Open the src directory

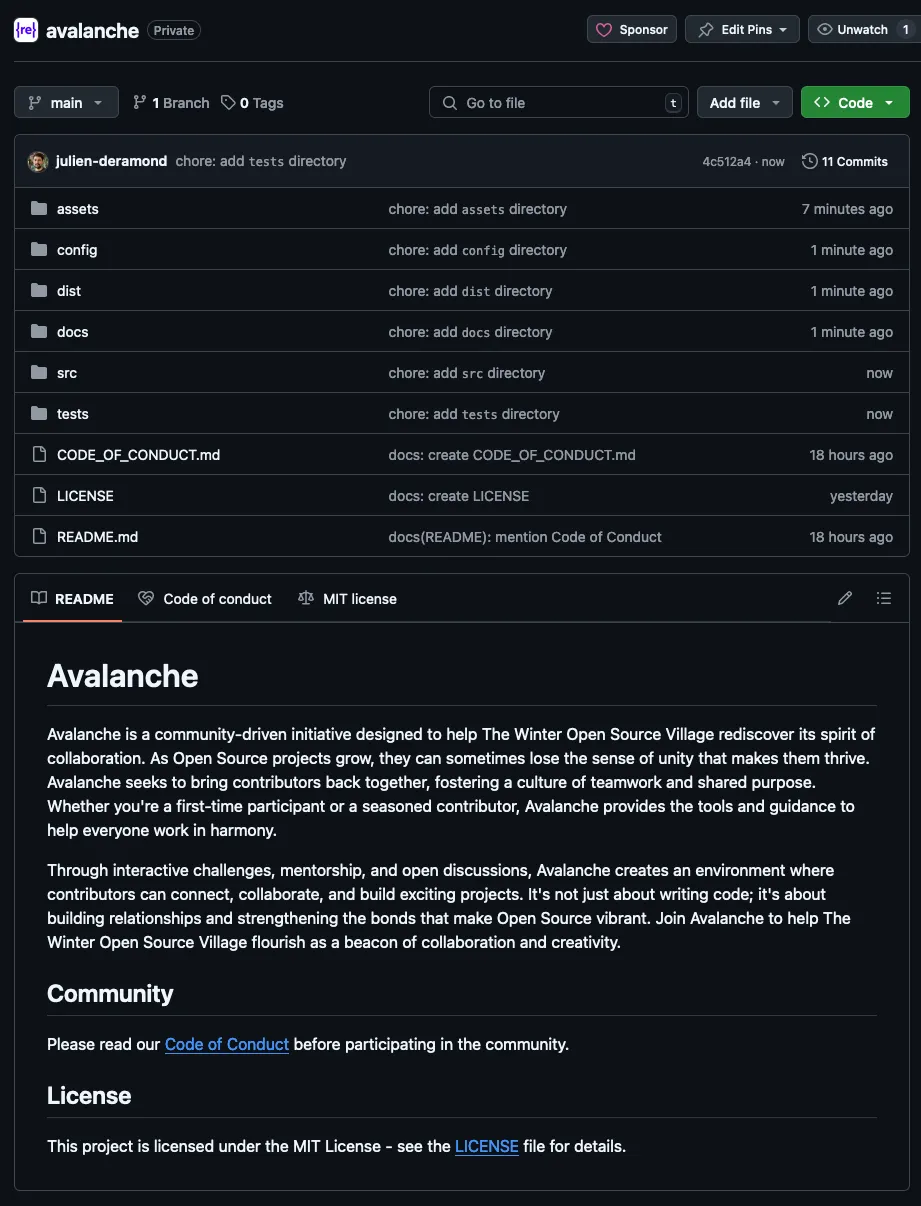click(67, 373)
